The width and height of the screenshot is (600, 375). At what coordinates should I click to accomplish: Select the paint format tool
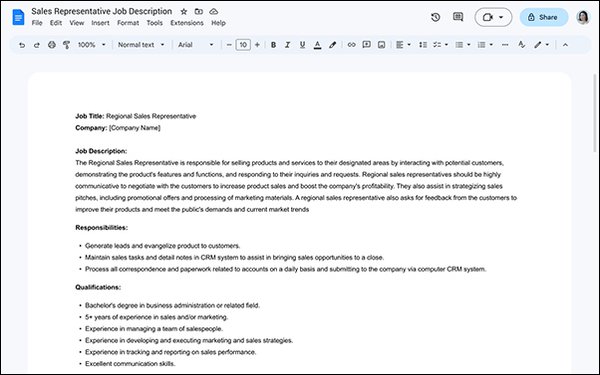(67, 45)
